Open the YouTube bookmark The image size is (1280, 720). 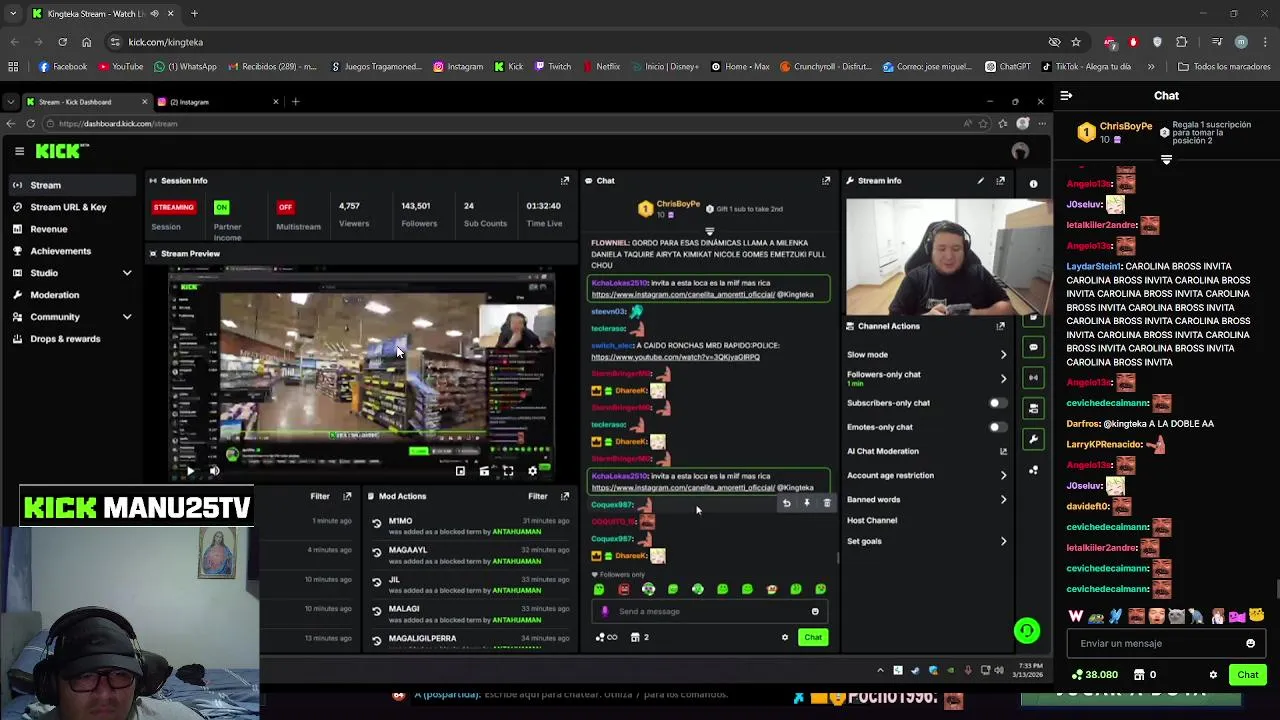(120, 67)
